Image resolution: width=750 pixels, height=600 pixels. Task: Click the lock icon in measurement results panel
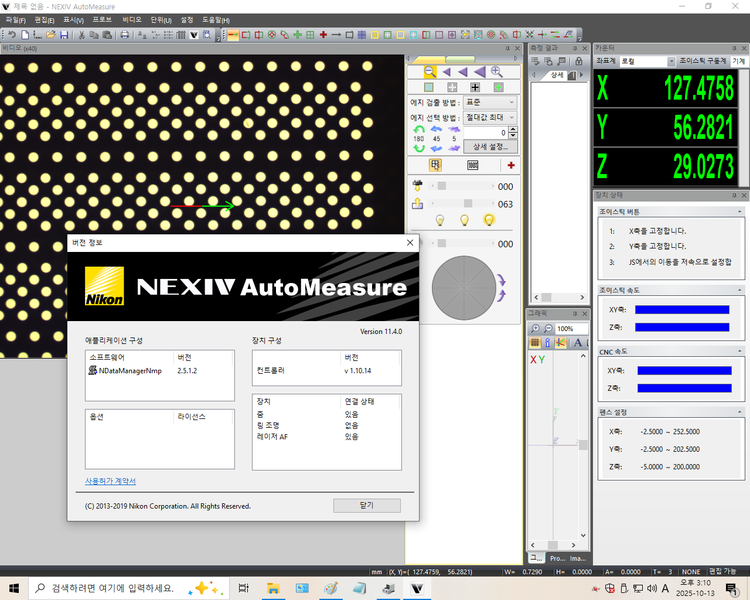[x=578, y=62]
